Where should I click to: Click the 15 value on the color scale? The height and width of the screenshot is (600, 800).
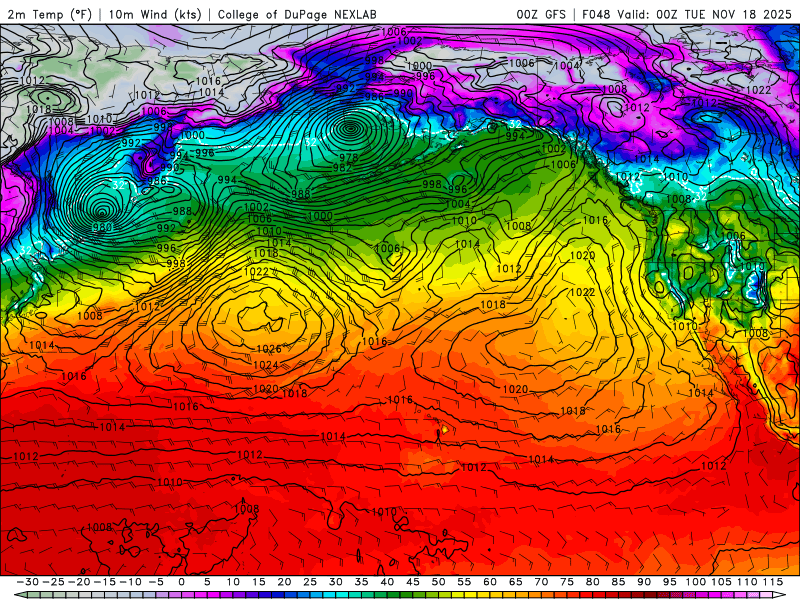point(259,582)
